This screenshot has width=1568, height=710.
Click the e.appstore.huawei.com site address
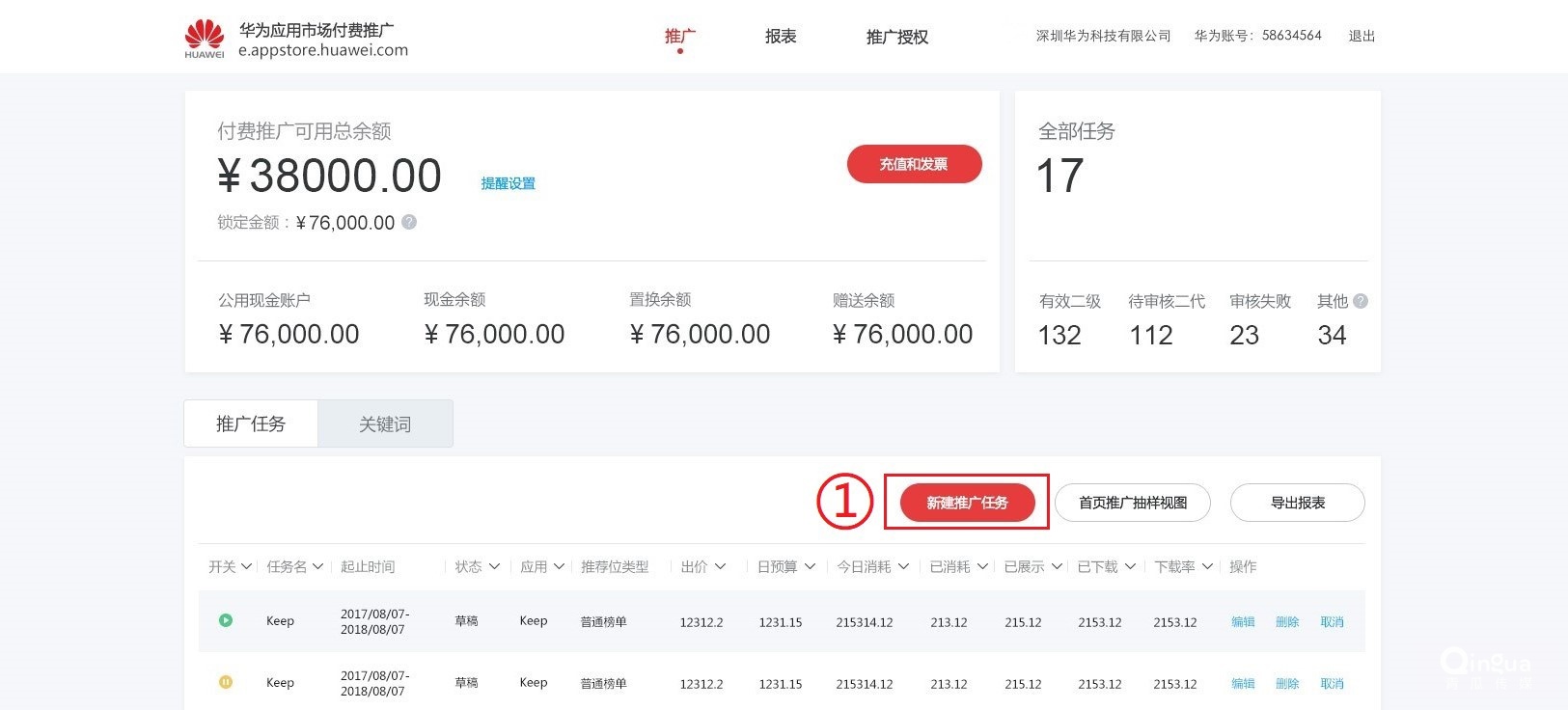pyautogui.click(x=323, y=50)
